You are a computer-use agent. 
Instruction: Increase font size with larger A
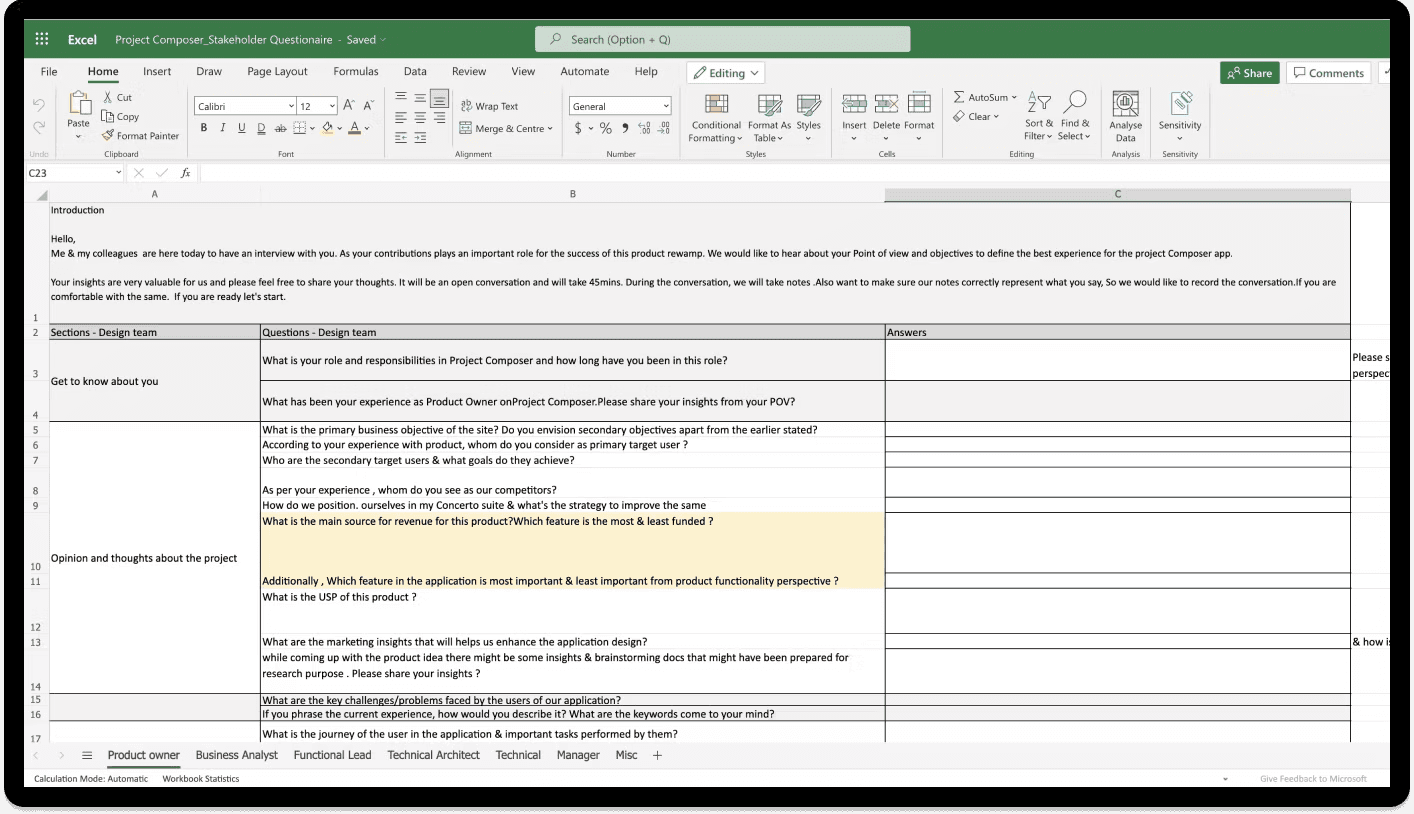[x=348, y=105]
